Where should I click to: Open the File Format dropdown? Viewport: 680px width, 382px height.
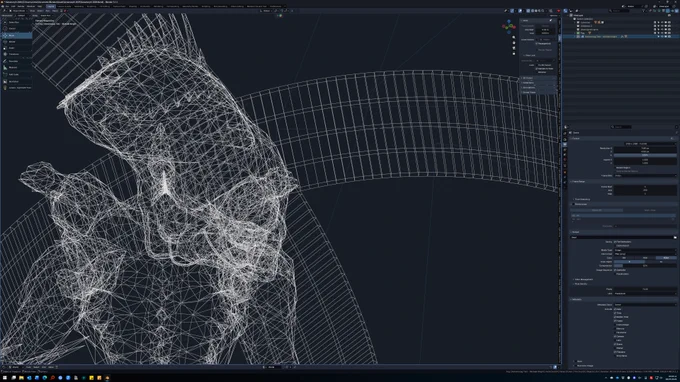(x=645, y=254)
